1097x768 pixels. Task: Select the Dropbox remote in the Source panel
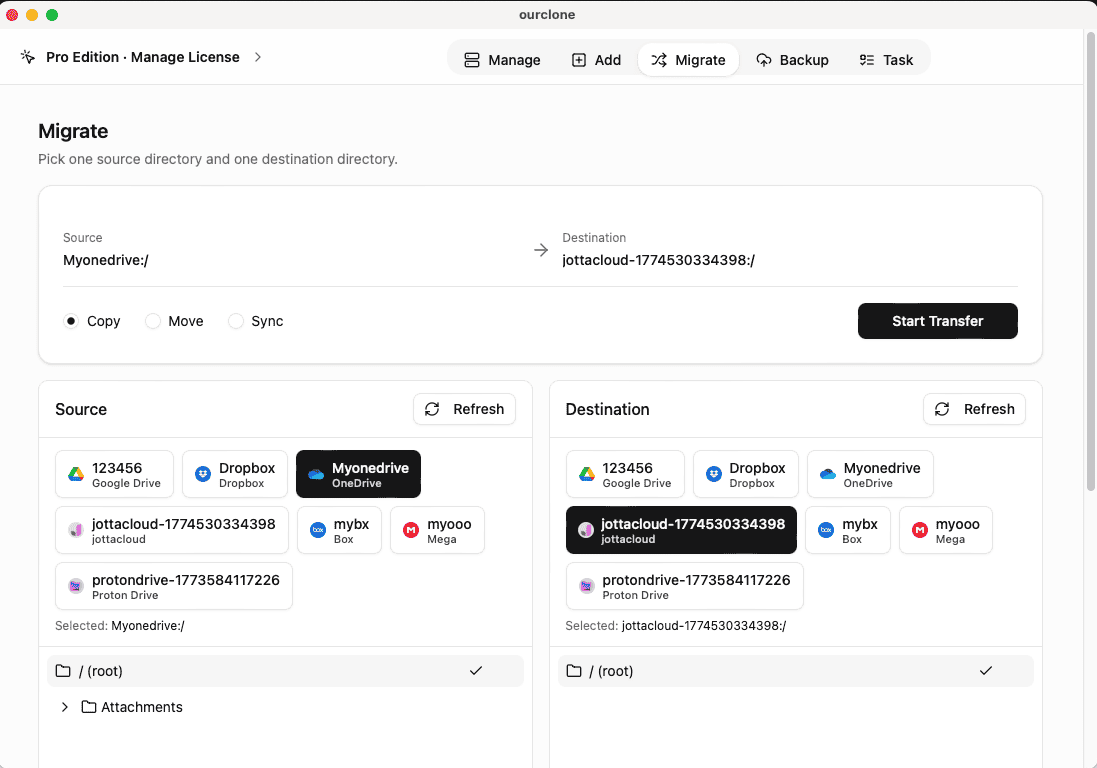235,473
